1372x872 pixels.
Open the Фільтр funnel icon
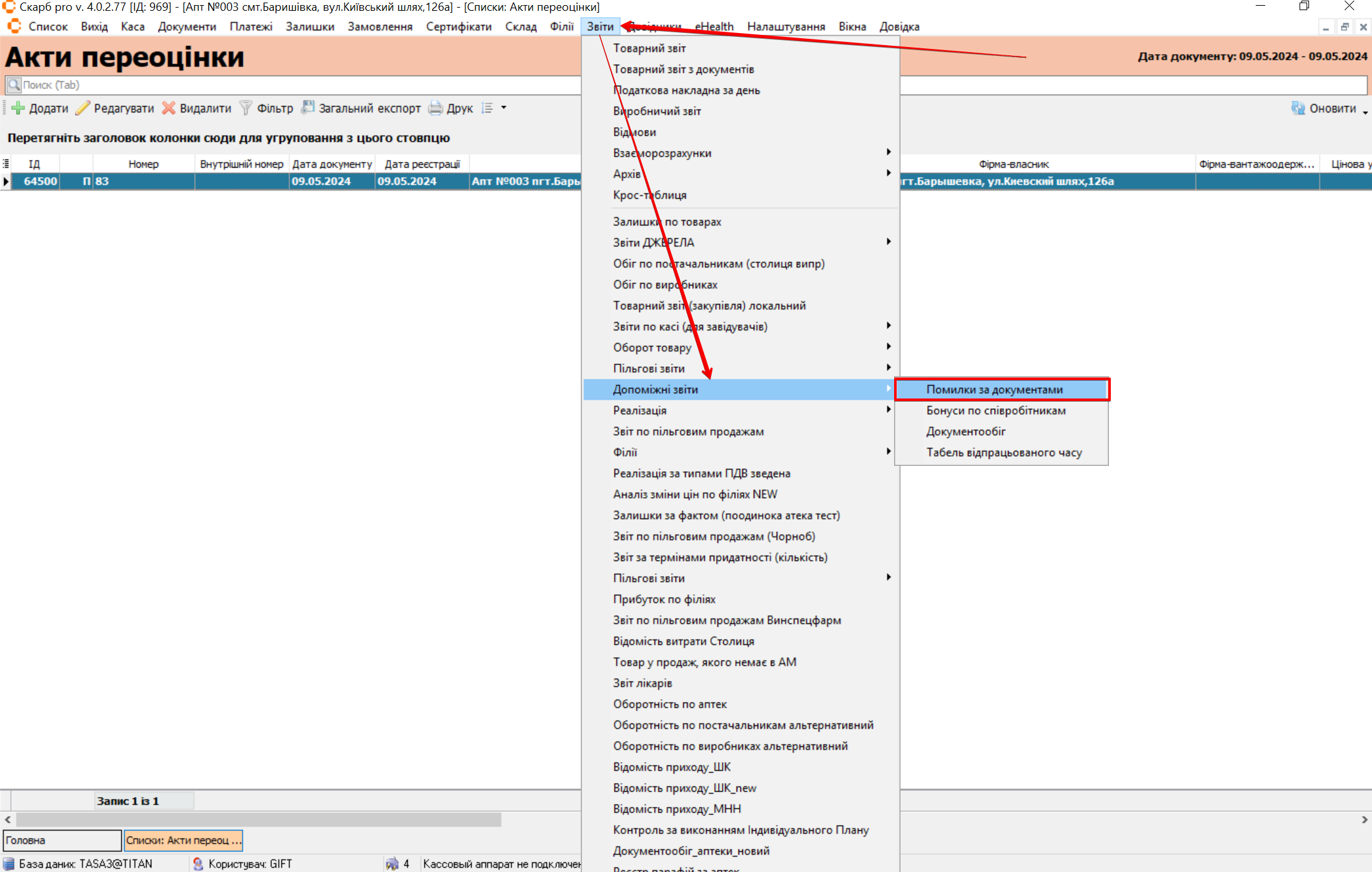pos(245,108)
